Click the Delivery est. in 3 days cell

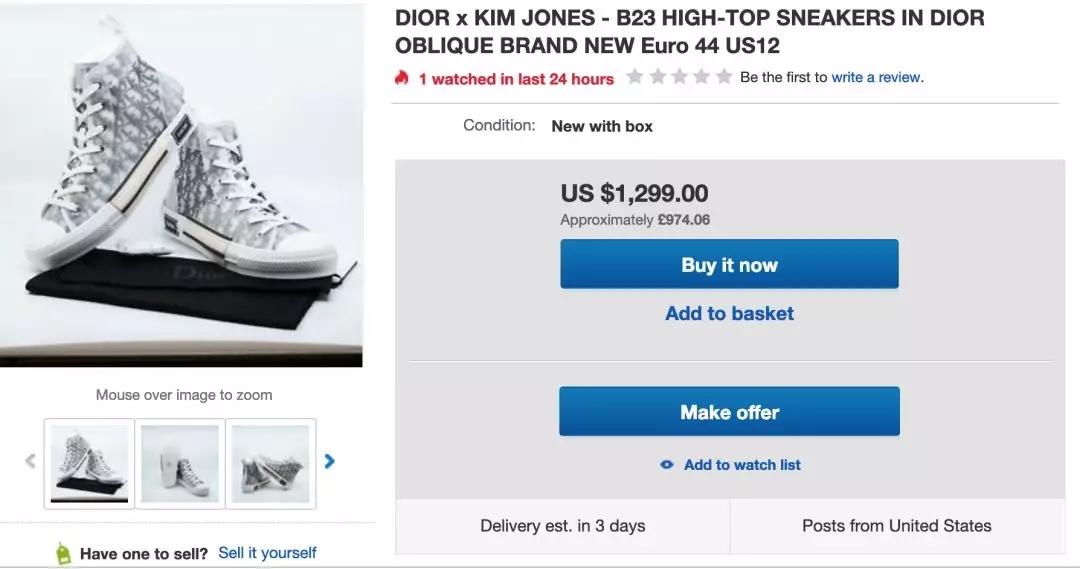(x=562, y=526)
